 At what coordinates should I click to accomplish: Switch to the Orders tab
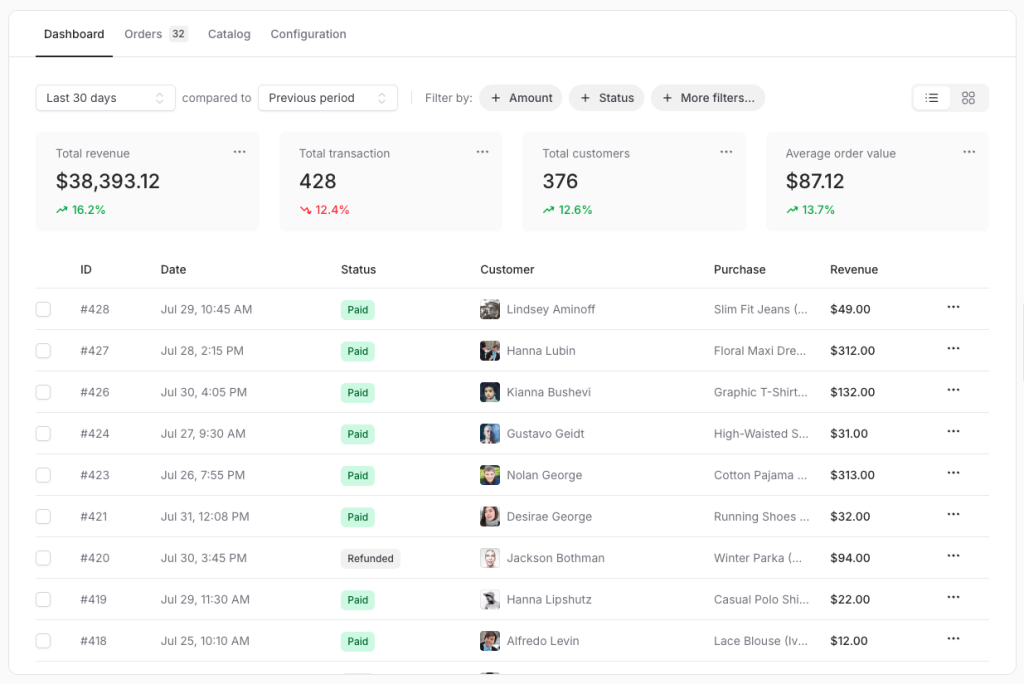click(143, 33)
